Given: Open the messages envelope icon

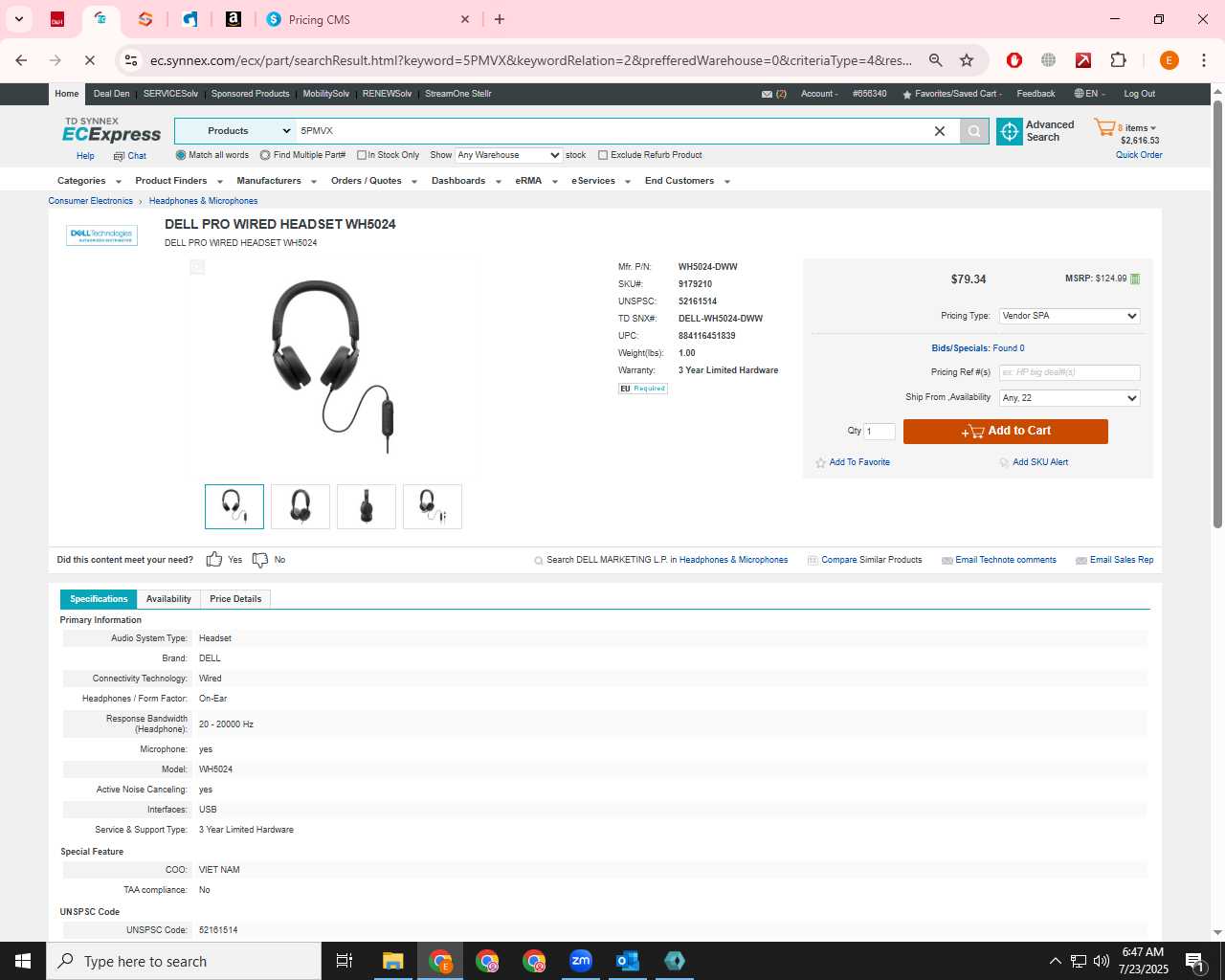Looking at the screenshot, I should point(767,94).
